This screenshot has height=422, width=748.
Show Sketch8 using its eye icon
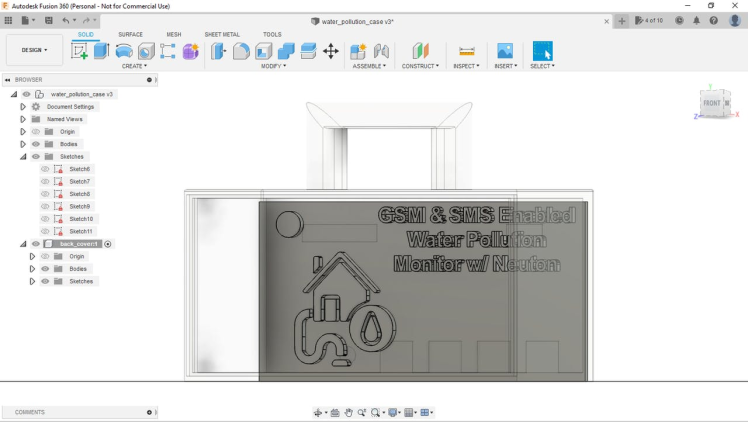pos(45,194)
